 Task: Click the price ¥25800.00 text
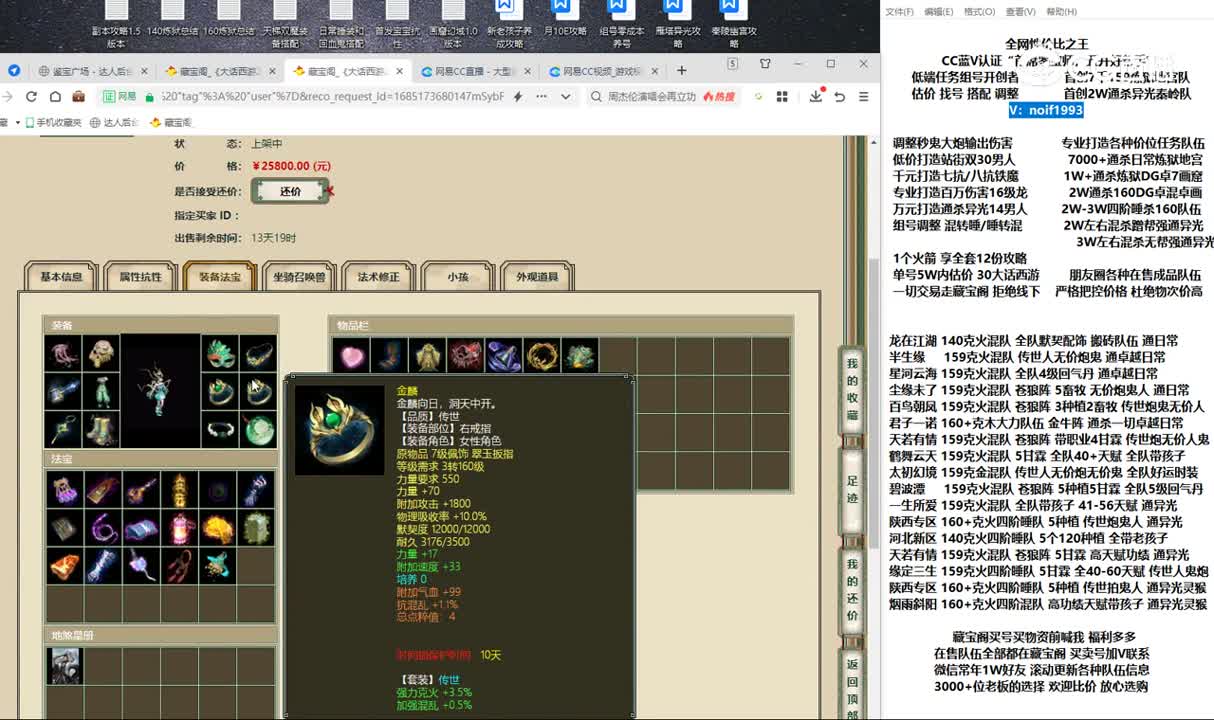coord(291,166)
